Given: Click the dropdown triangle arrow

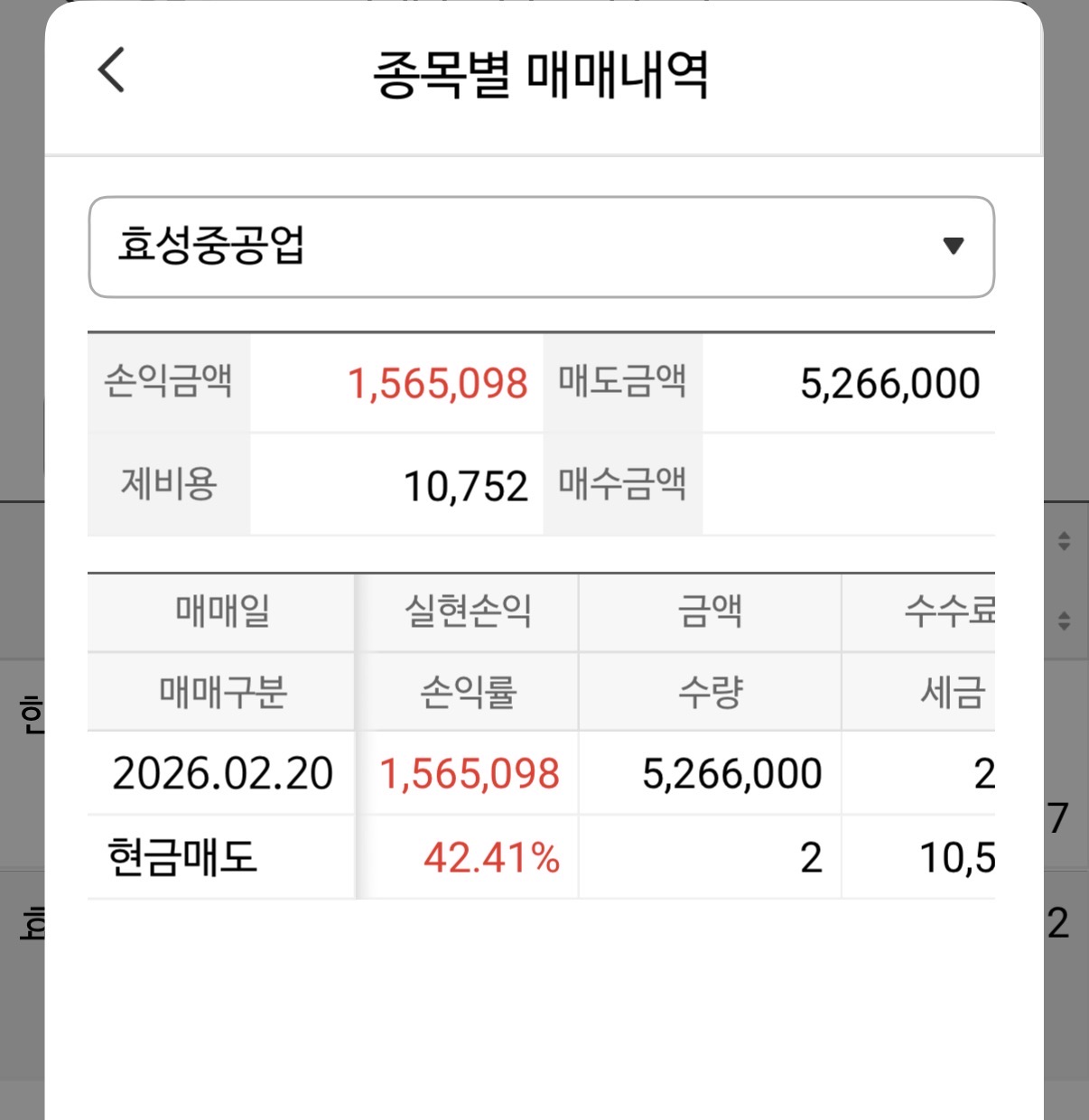Looking at the screenshot, I should pos(953,246).
